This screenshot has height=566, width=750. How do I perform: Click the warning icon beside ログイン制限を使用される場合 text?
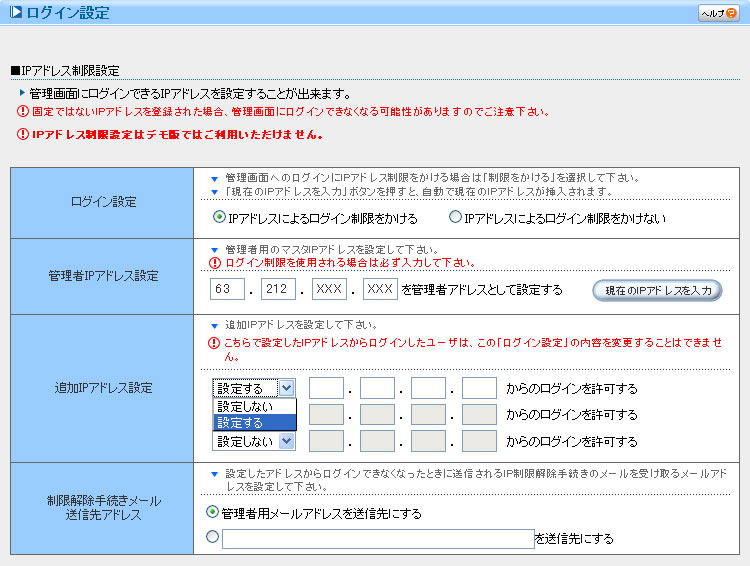coord(213,263)
